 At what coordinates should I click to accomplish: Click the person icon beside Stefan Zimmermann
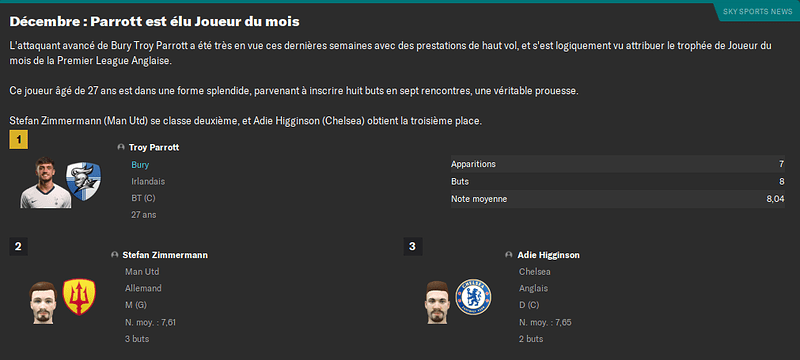click(115, 255)
